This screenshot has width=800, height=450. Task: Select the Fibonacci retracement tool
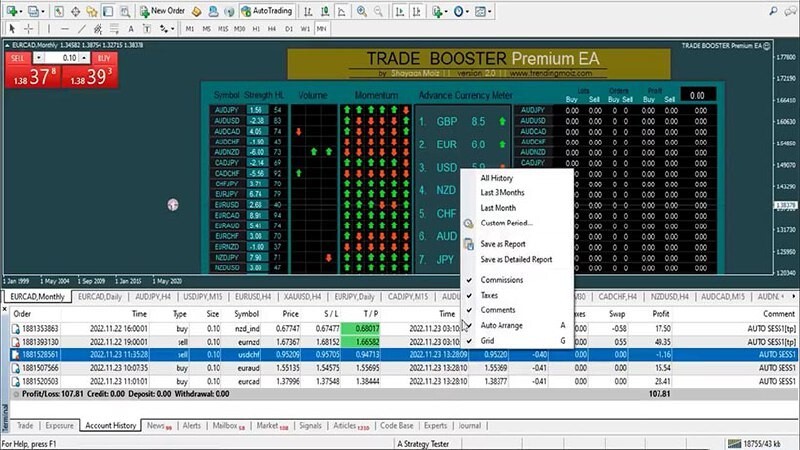[114, 29]
